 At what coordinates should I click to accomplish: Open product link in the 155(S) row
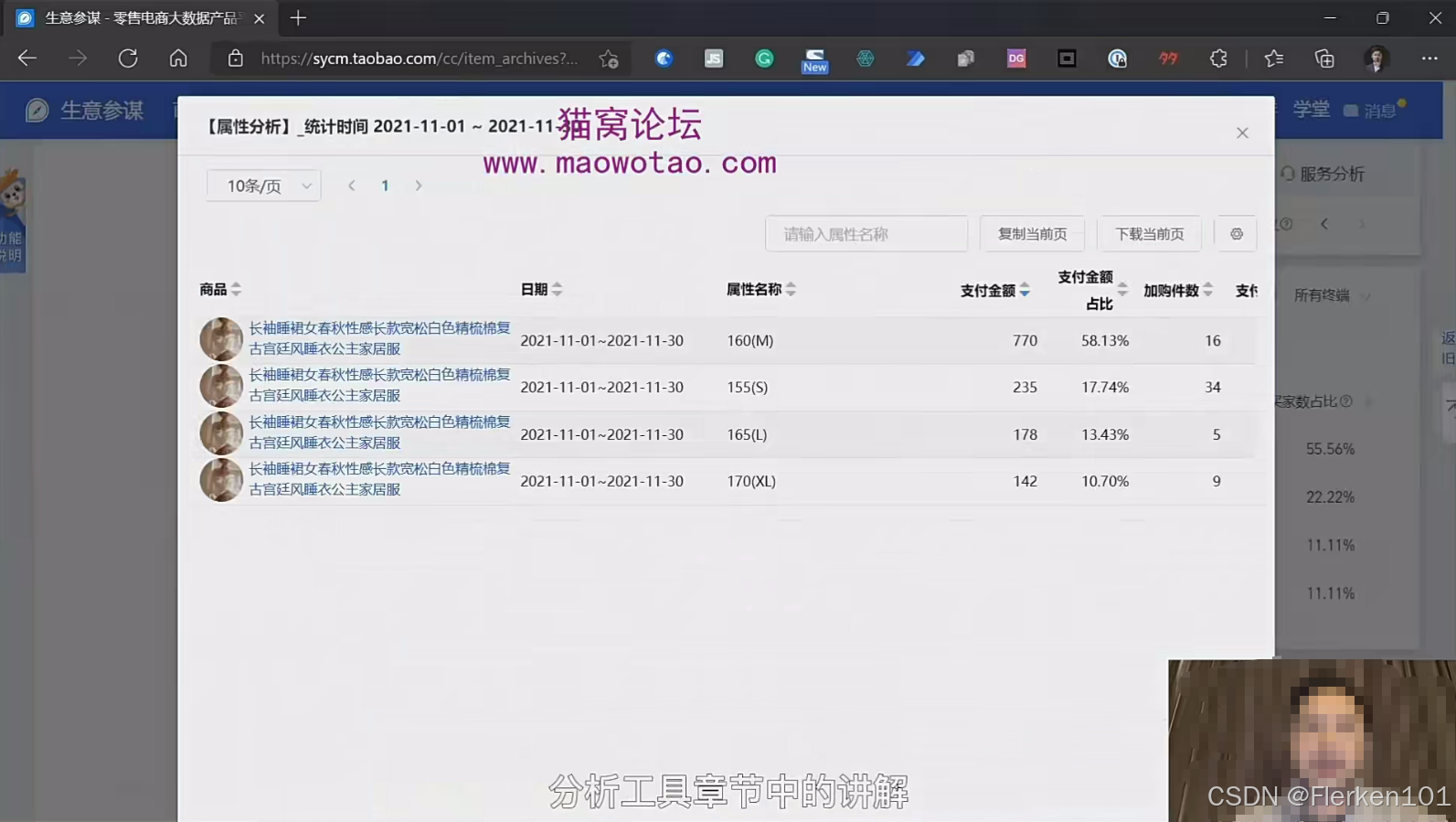(x=379, y=385)
